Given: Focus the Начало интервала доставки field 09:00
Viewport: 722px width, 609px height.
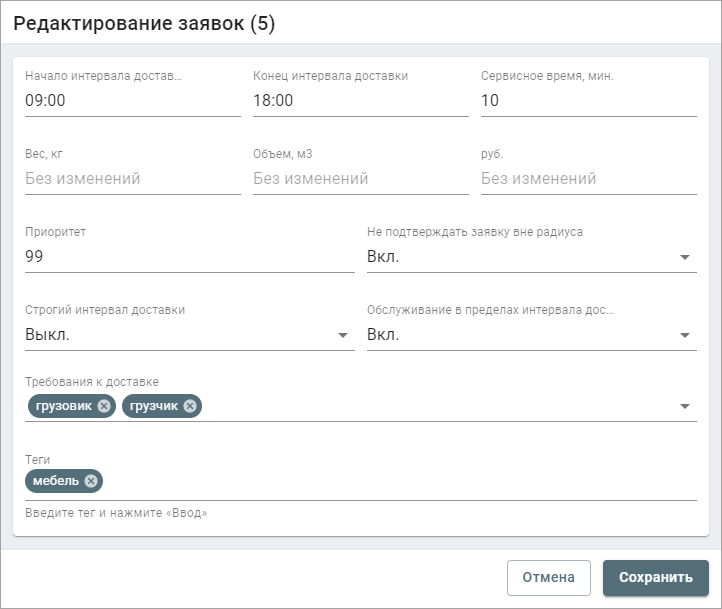Looking at the screenshot, I should pos(133,100).
